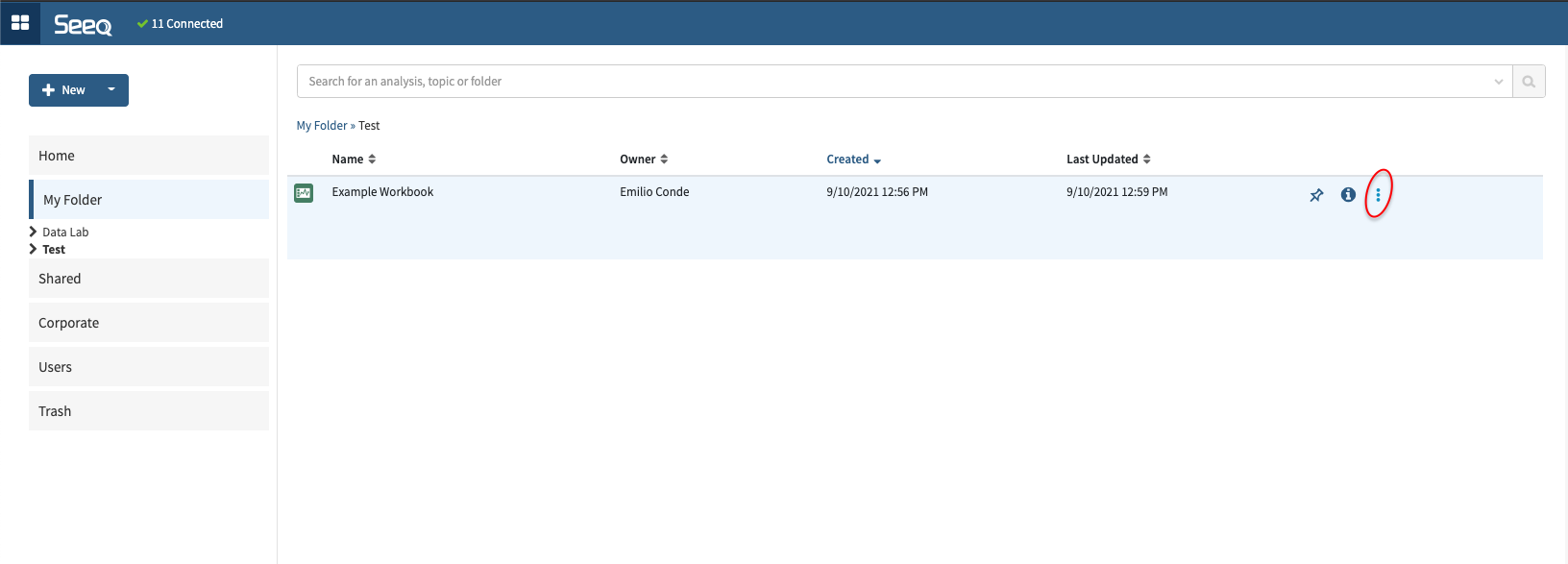Click the magnifier search button

point(1528,82)
